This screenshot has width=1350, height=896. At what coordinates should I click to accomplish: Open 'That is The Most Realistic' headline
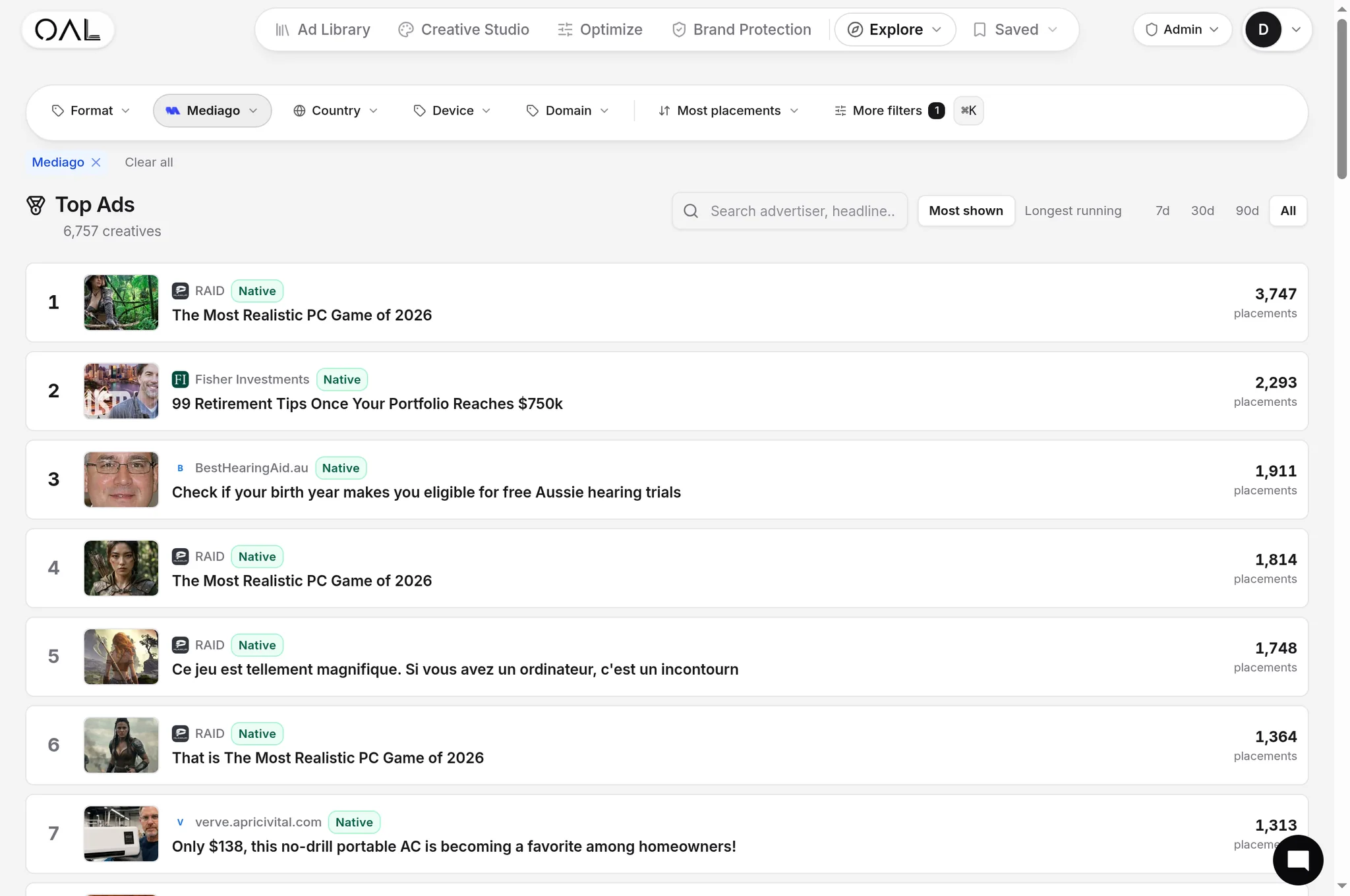[328, 758]
